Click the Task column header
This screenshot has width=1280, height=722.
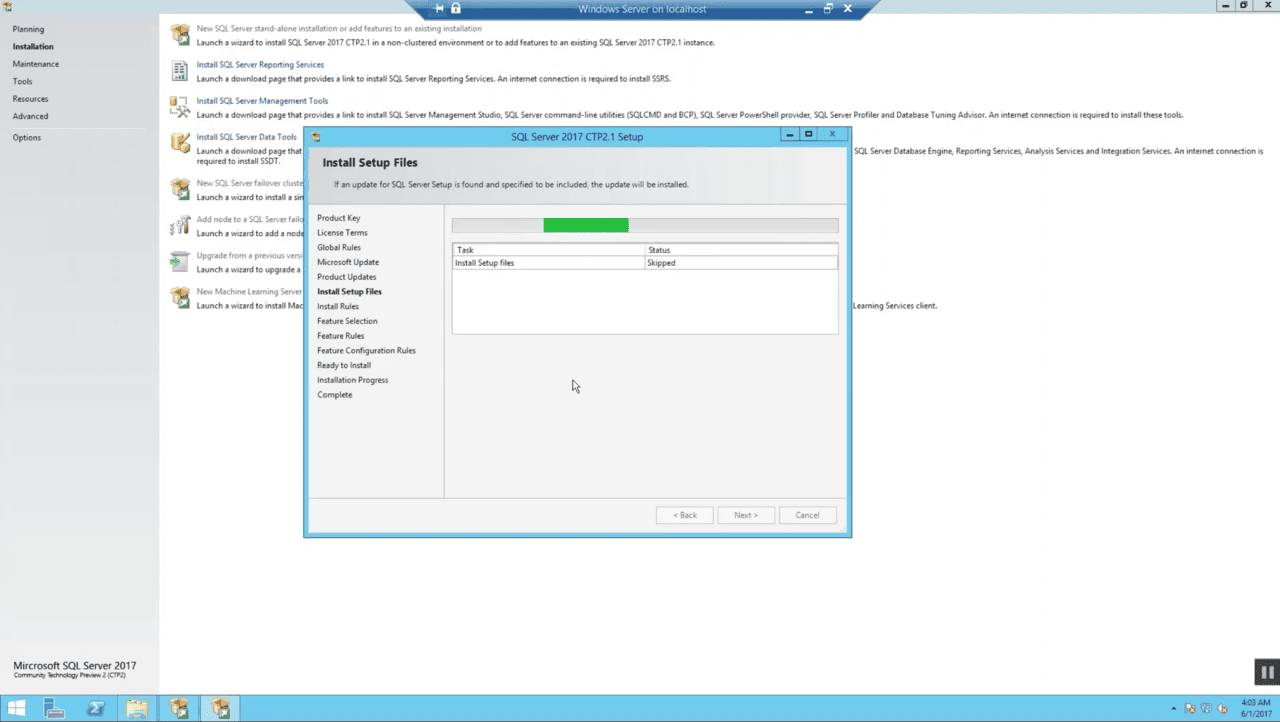[x=549, y=250]
